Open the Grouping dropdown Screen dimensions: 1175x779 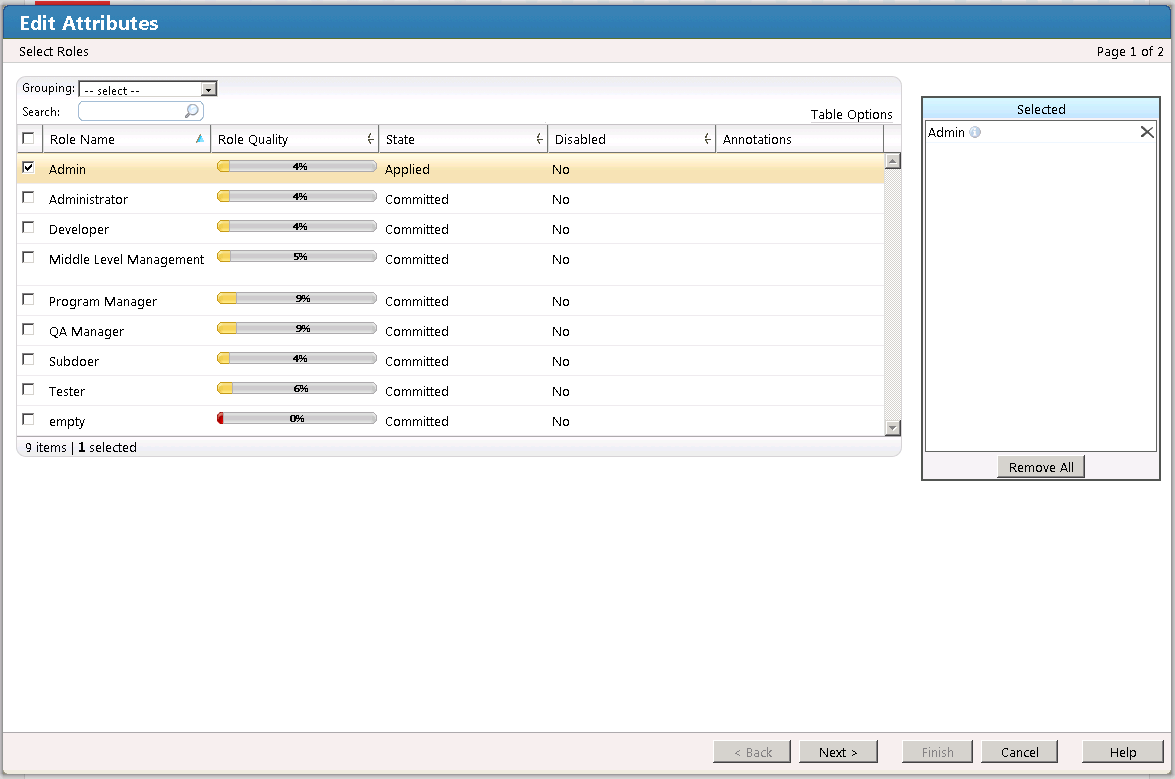pyautogui.click(x=208, y=89)
